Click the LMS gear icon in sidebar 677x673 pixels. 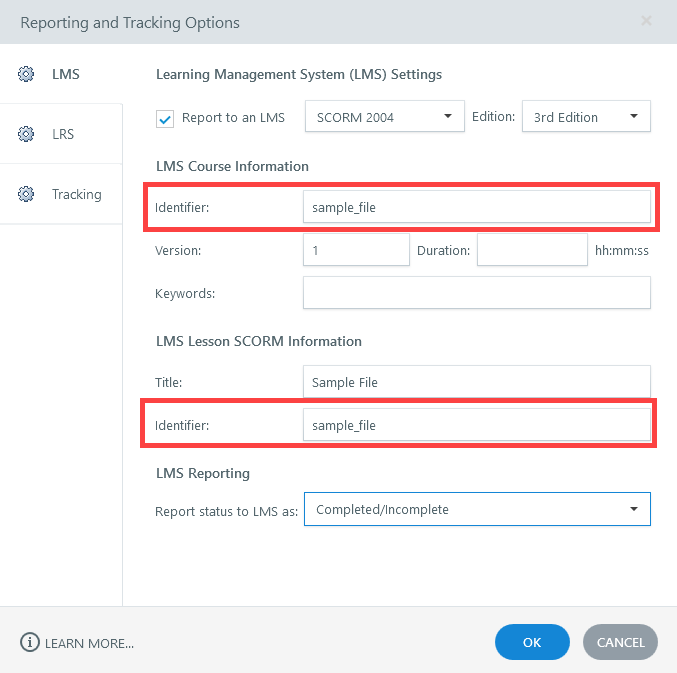click(27, 74)
